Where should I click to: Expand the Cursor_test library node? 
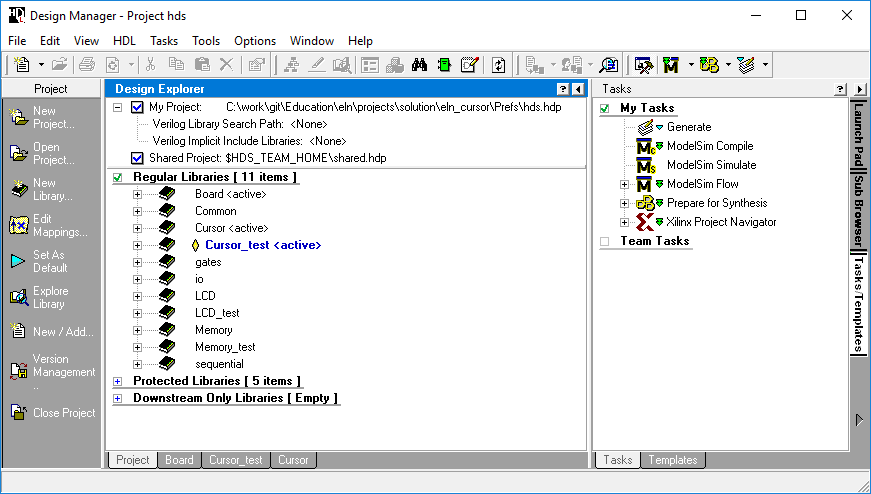137,245
